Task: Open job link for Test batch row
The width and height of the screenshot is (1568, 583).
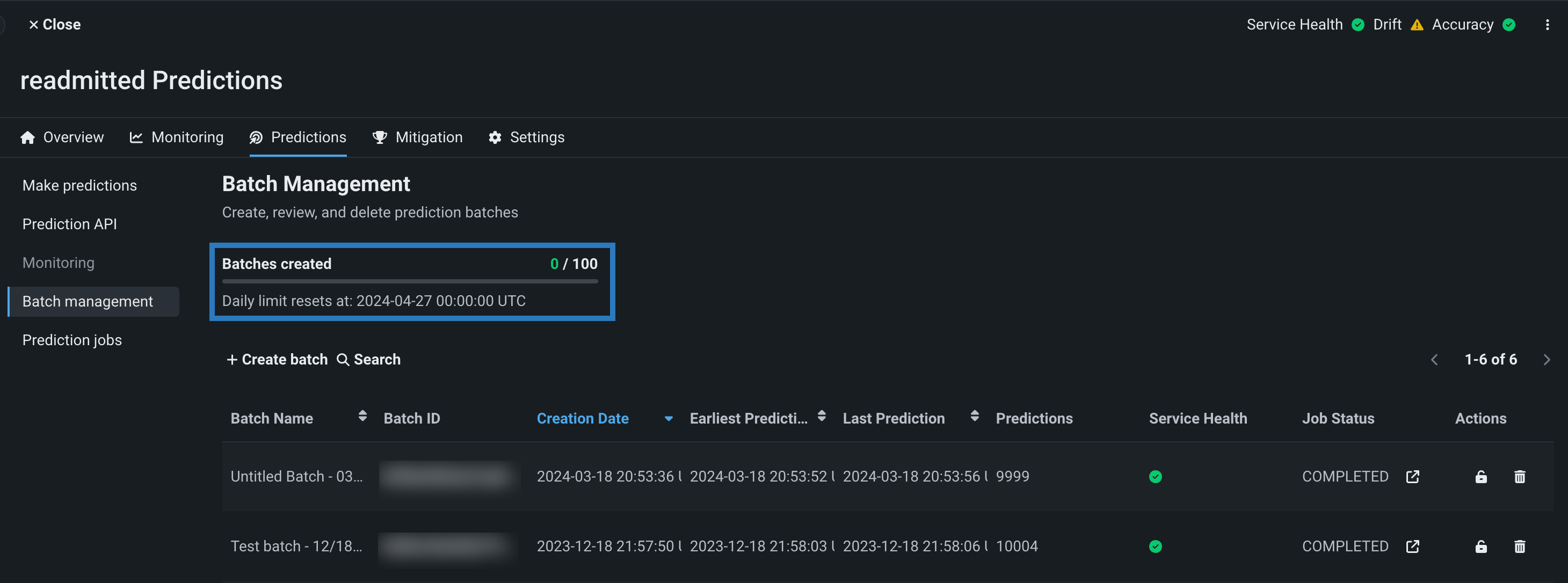Action: click(x=1412, y=546)
